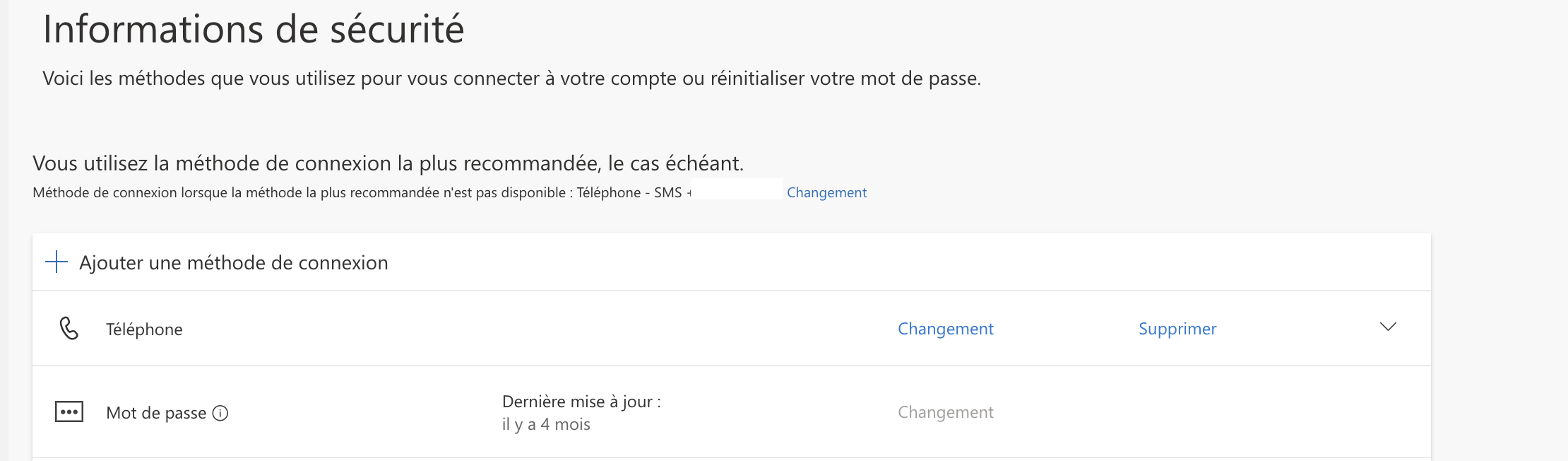Open info icon beside Mot de passe
Viewport: 1568px width, 461px height.
pos(220,413)
